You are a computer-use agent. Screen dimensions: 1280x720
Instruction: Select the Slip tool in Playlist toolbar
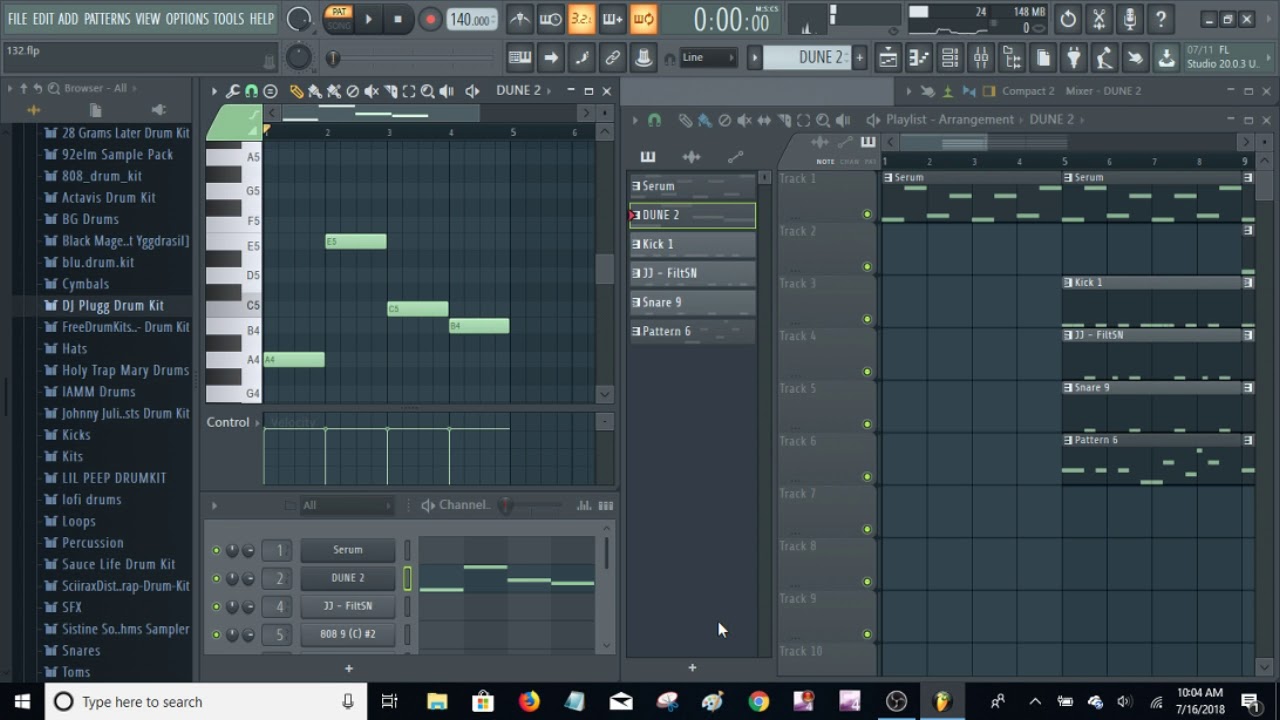point(764,120)
